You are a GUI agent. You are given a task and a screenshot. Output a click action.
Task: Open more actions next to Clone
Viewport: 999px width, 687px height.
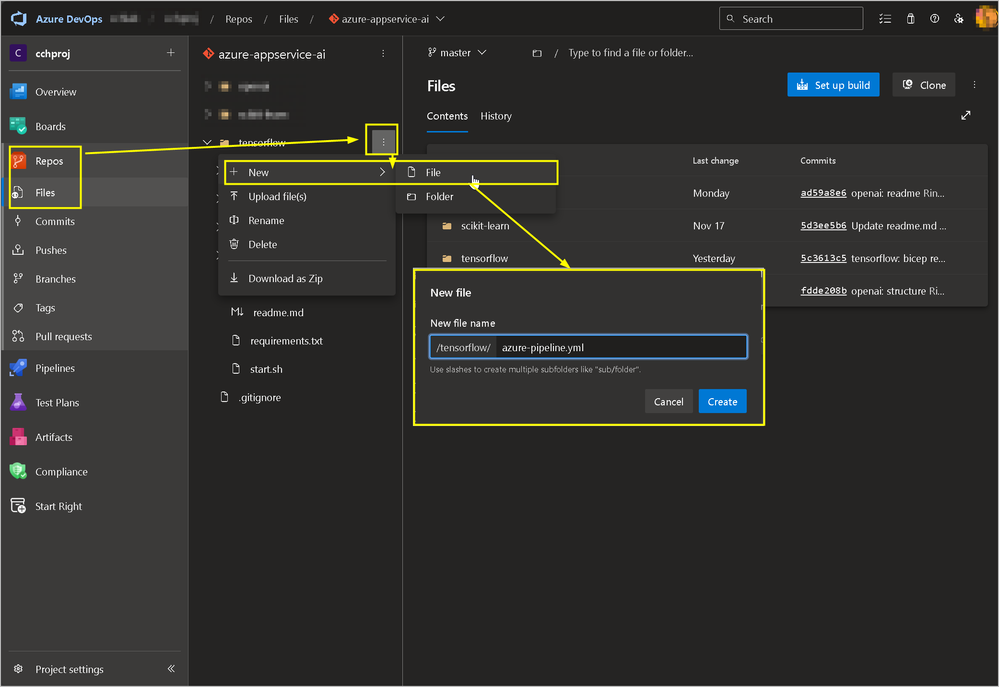click(x=974, y=85)
